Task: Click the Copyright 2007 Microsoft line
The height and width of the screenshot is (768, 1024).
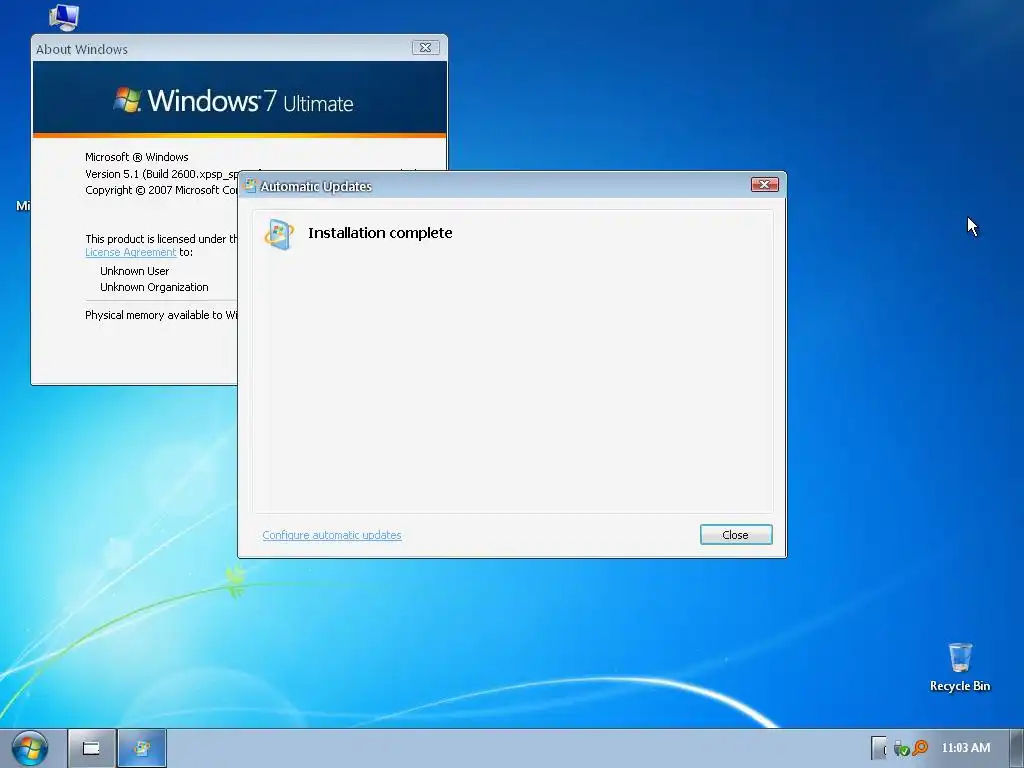Action: (161, 190)
